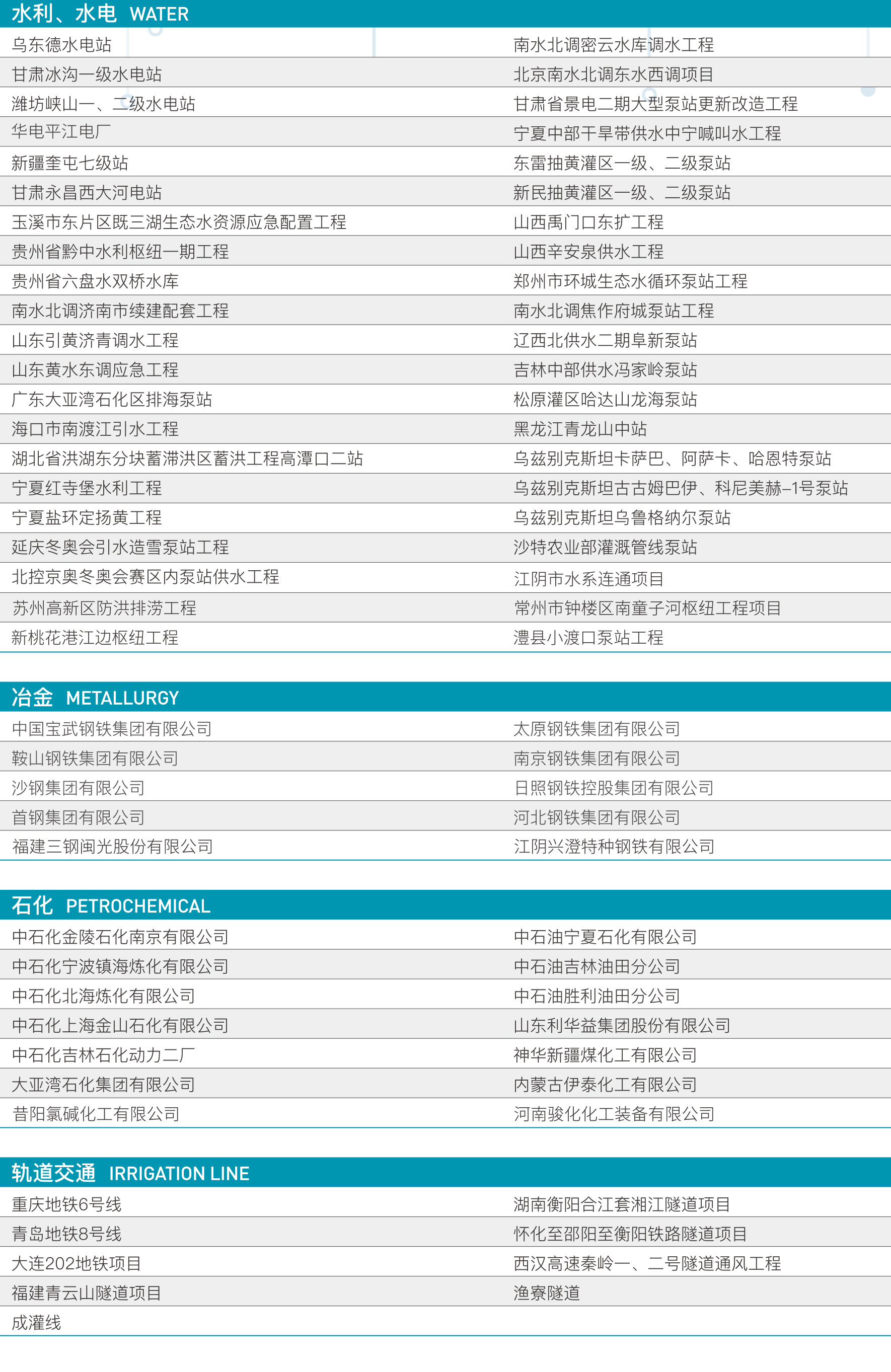Click 甘肃永昌西大河电站

[x=87, y=192]
